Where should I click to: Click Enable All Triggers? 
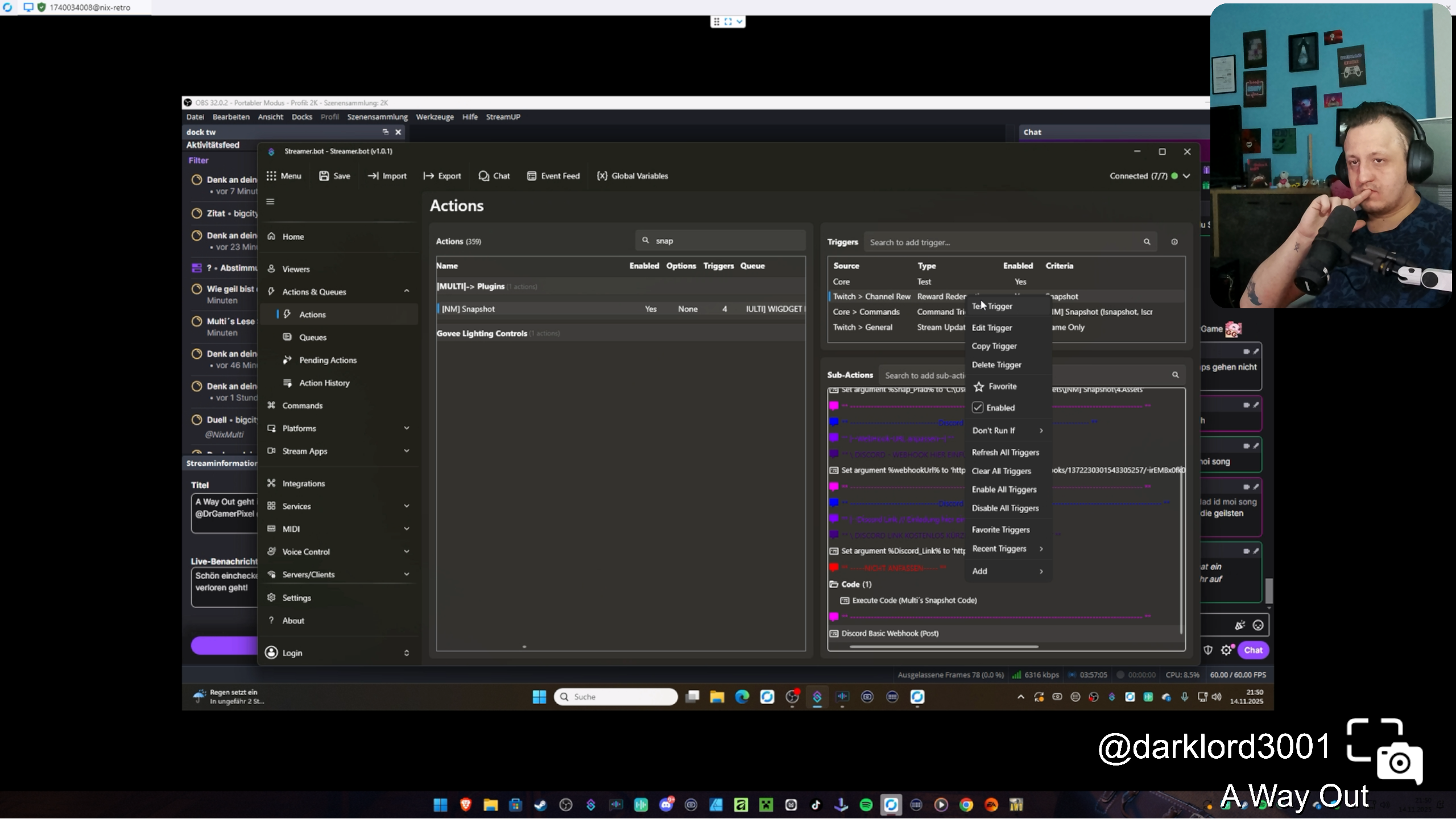point(1008,489)
